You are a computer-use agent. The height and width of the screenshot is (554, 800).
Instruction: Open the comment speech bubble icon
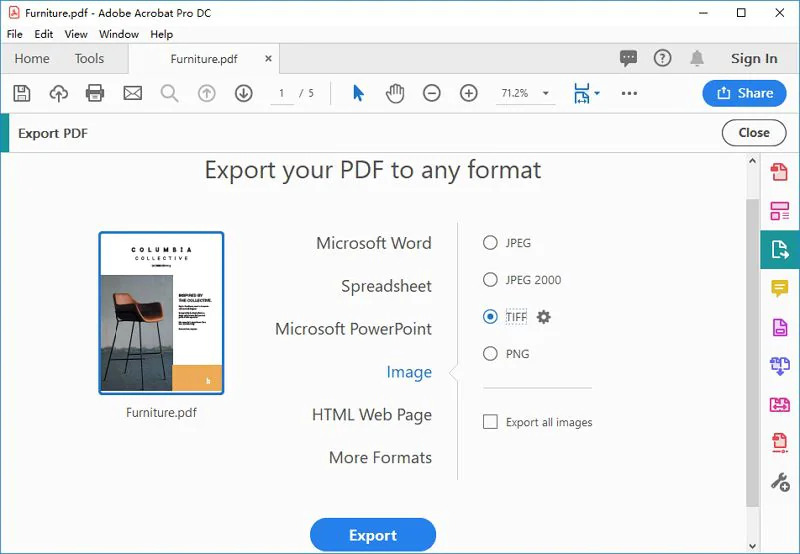[628, 58]
